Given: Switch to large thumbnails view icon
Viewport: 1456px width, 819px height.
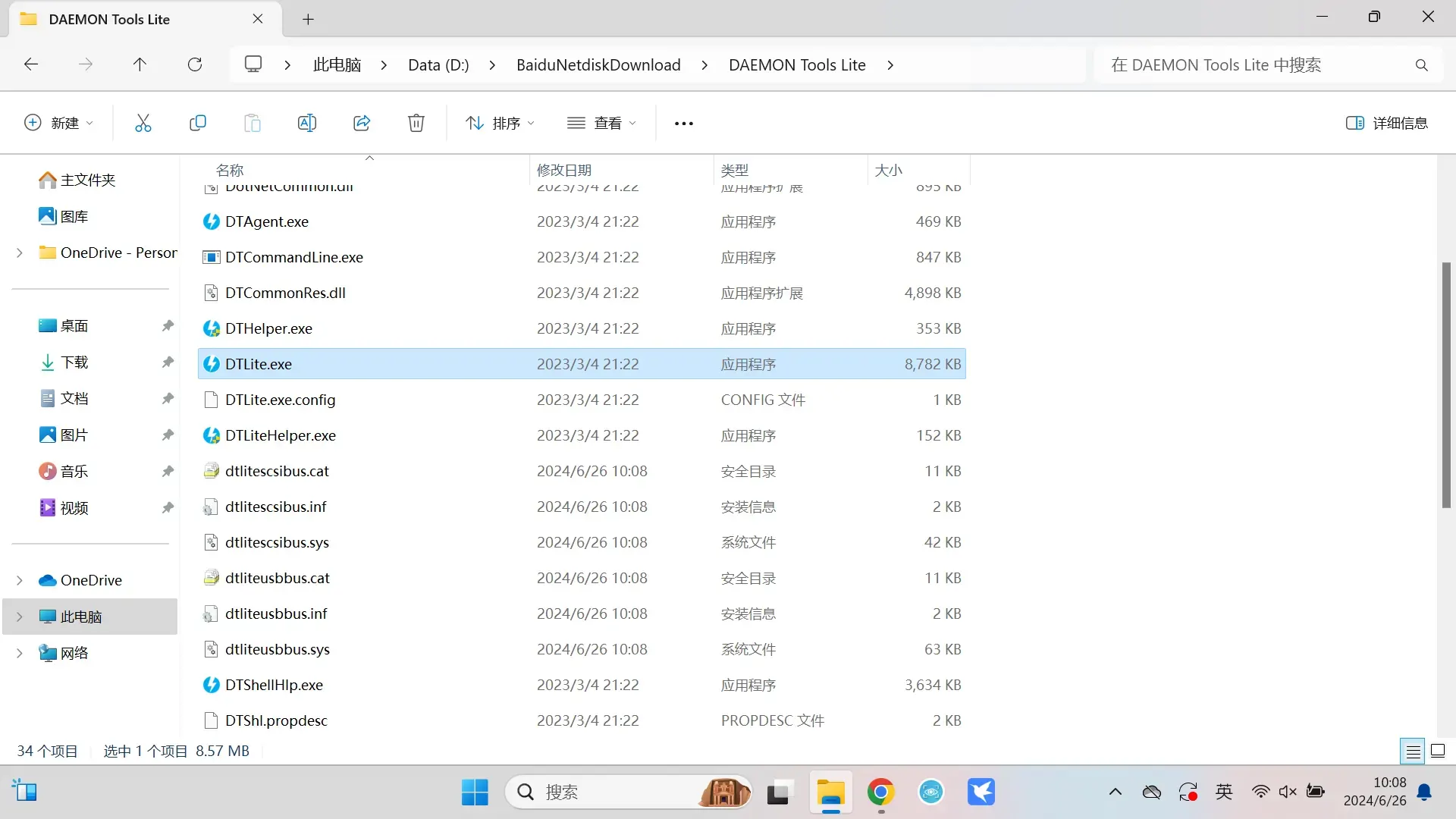Looking at the screenshot, I should (1438, 752).
